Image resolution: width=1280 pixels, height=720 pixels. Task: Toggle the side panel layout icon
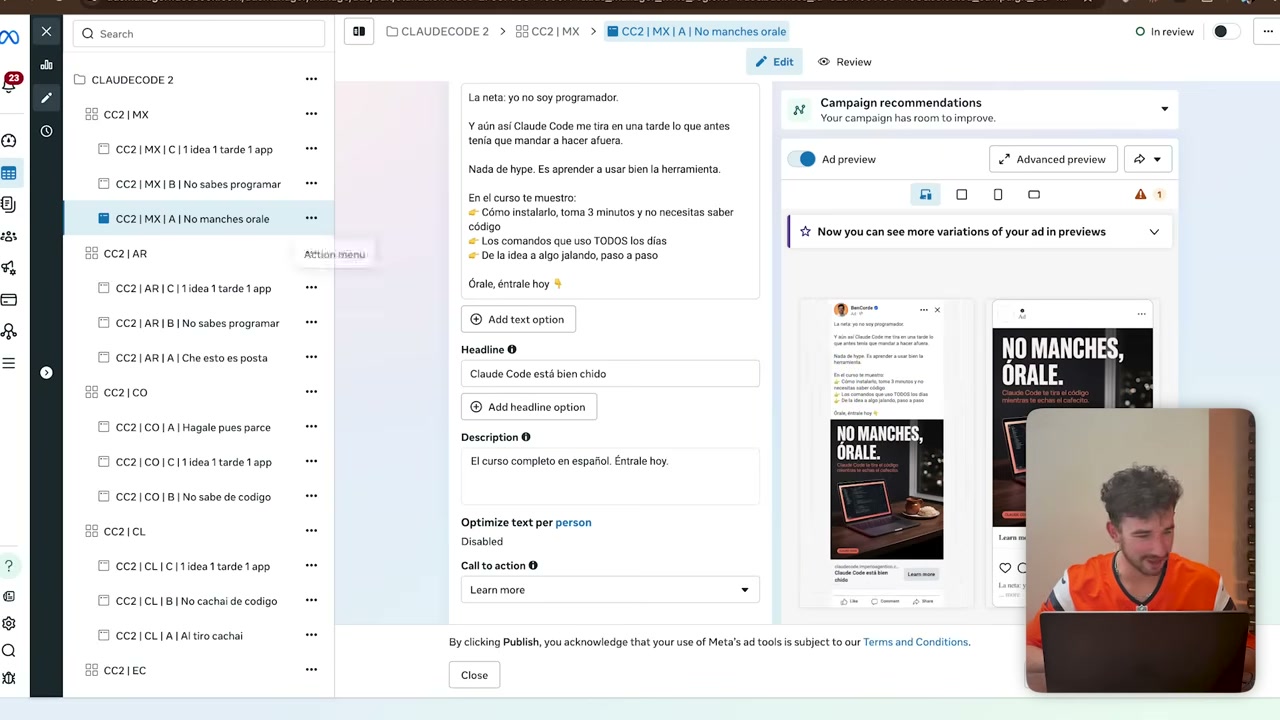pos(359,32)
